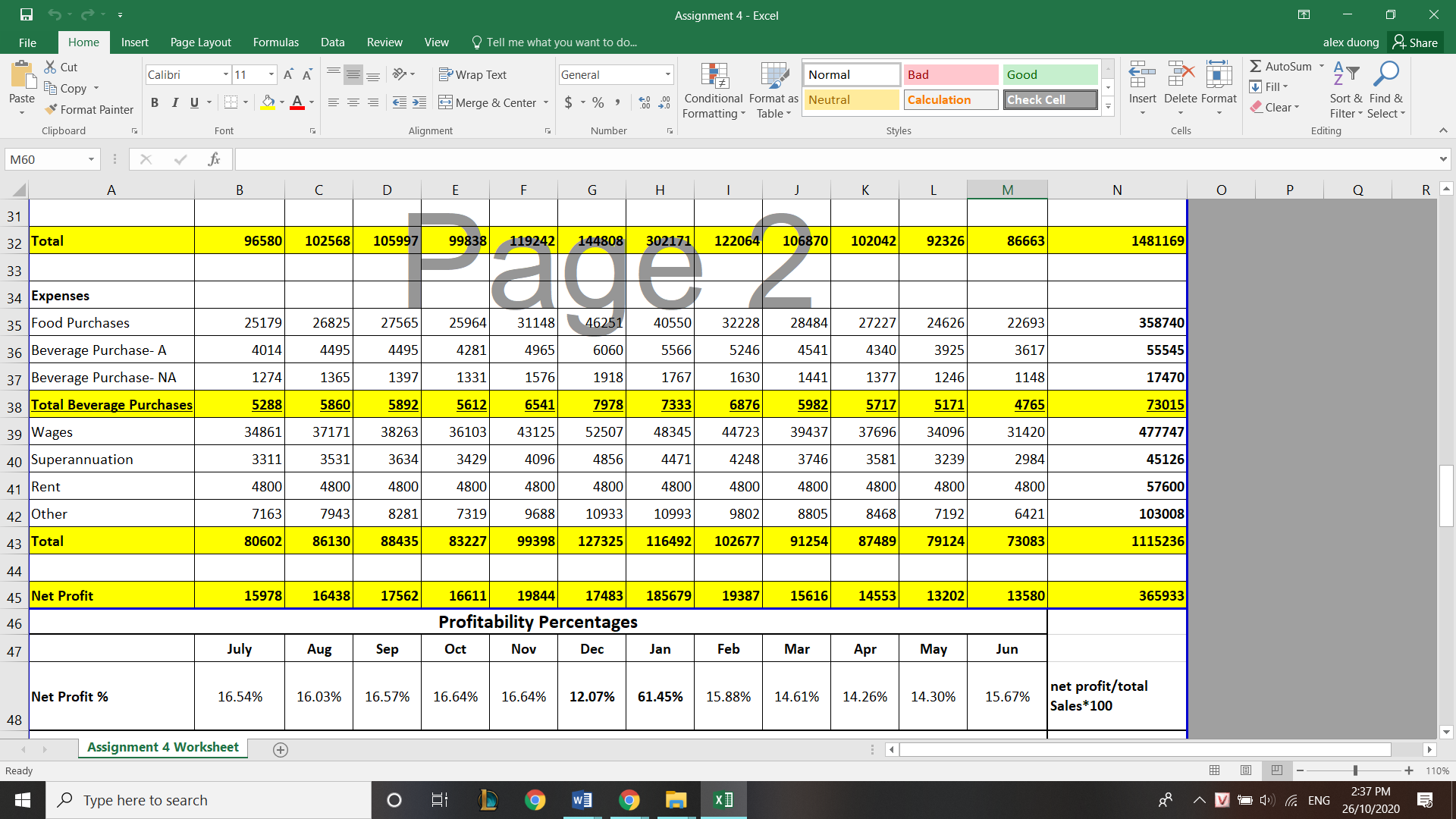Toggle Wrap Text for the cell
Image resolution: width=1456 pixels, height=819 pixels.
473,74
